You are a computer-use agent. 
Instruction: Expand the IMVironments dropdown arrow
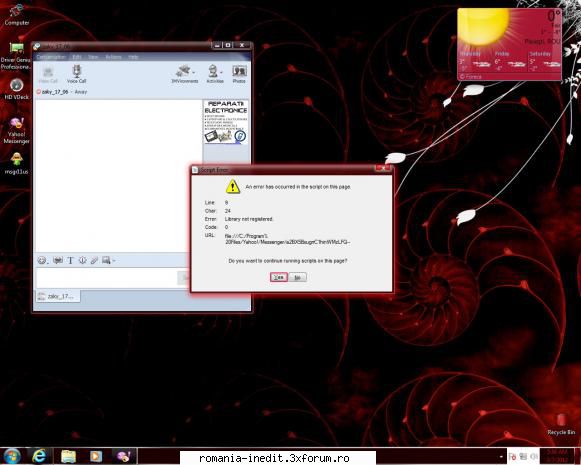coord(194,72)
